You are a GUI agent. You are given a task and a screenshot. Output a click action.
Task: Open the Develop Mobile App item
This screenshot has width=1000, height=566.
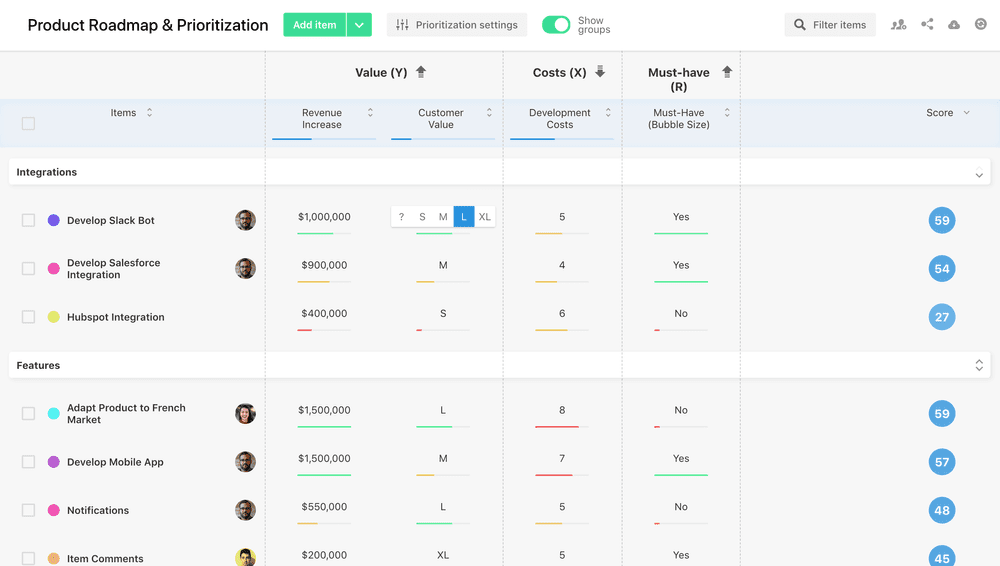click(115, 462)
